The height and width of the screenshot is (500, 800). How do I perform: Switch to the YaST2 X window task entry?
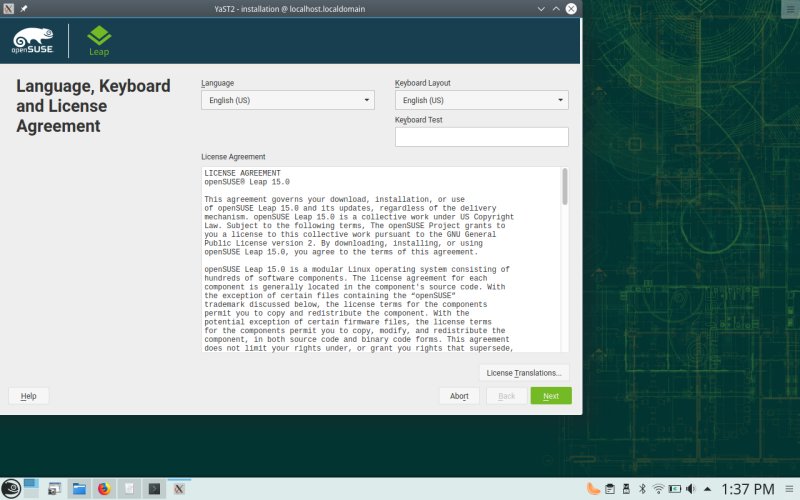[x=179, y=489]
